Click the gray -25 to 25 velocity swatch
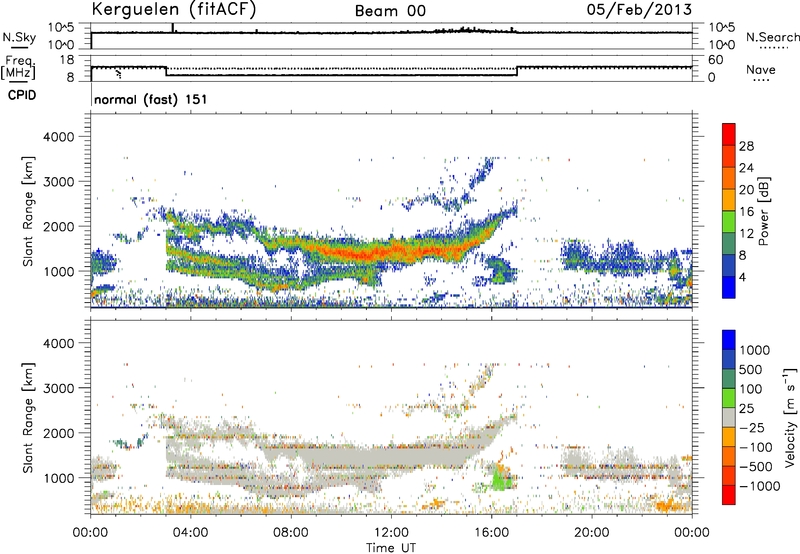This screenshot has width=800, height=554. point(729,417)
